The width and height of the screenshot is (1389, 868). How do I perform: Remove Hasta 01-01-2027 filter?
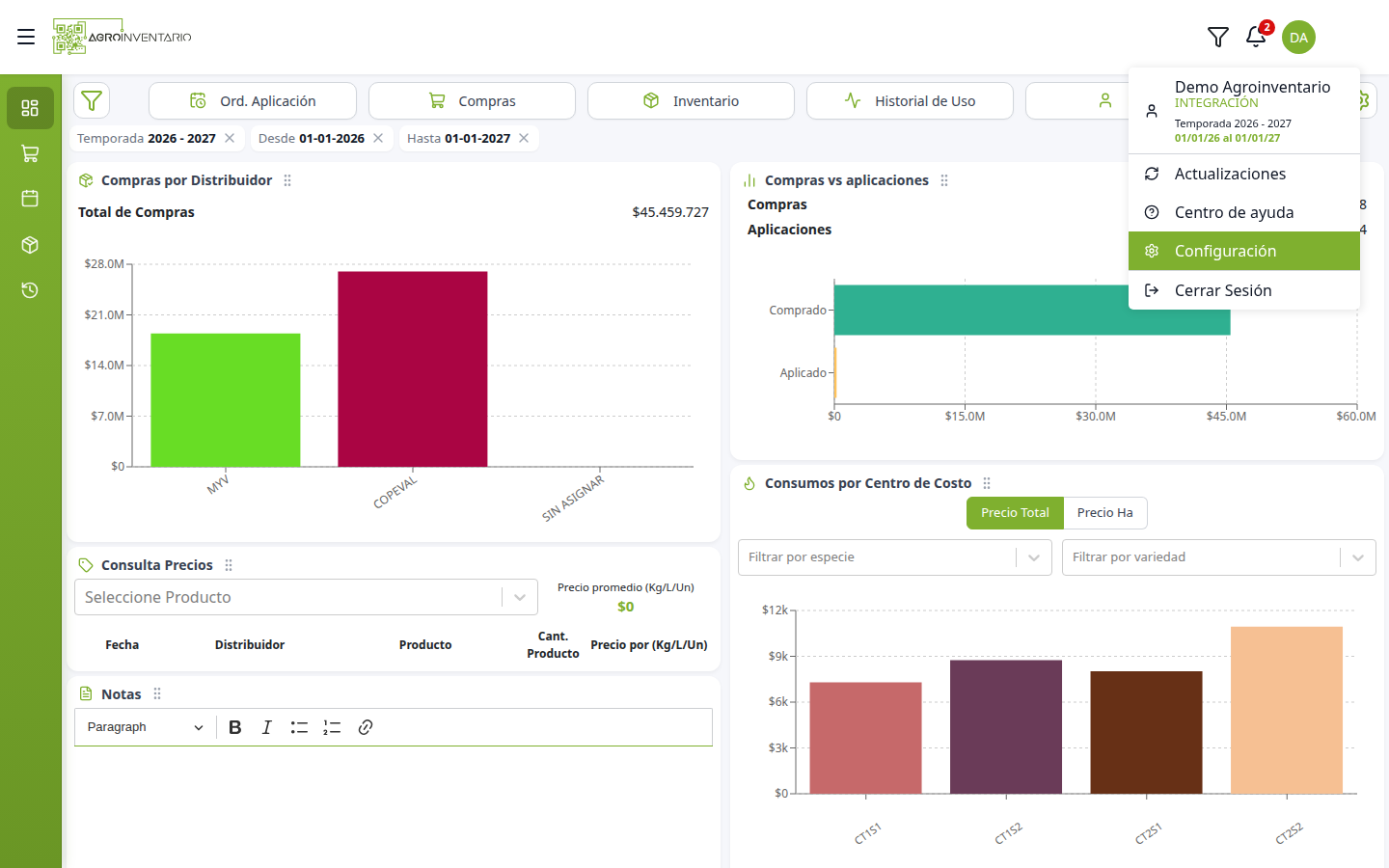524,138
